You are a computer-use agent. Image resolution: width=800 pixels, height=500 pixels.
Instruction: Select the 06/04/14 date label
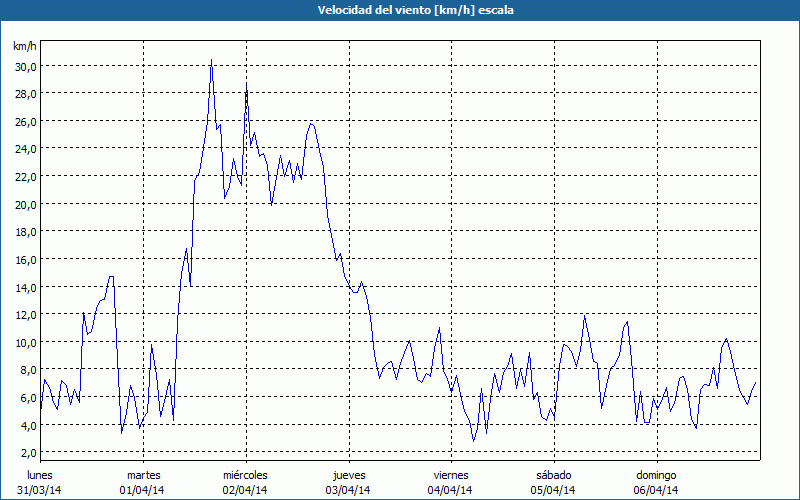(x=655, y=490)
